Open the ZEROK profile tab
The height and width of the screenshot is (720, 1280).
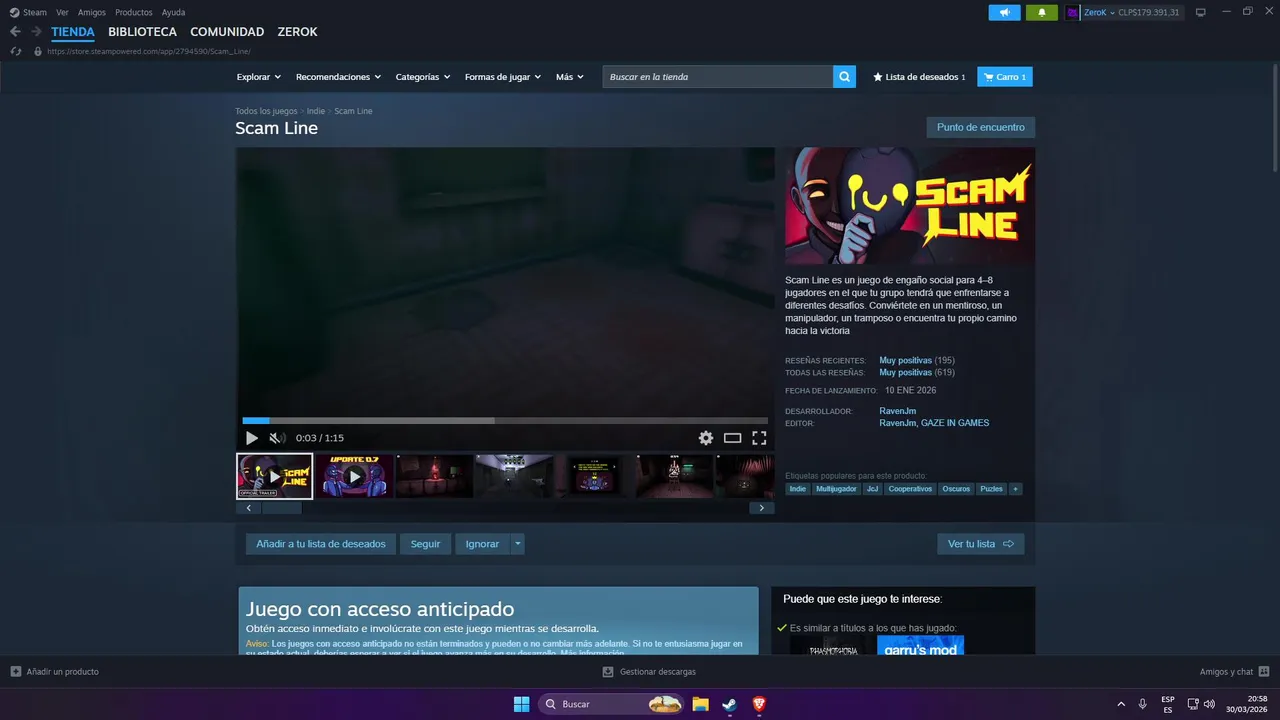click(x=297, y=32)
